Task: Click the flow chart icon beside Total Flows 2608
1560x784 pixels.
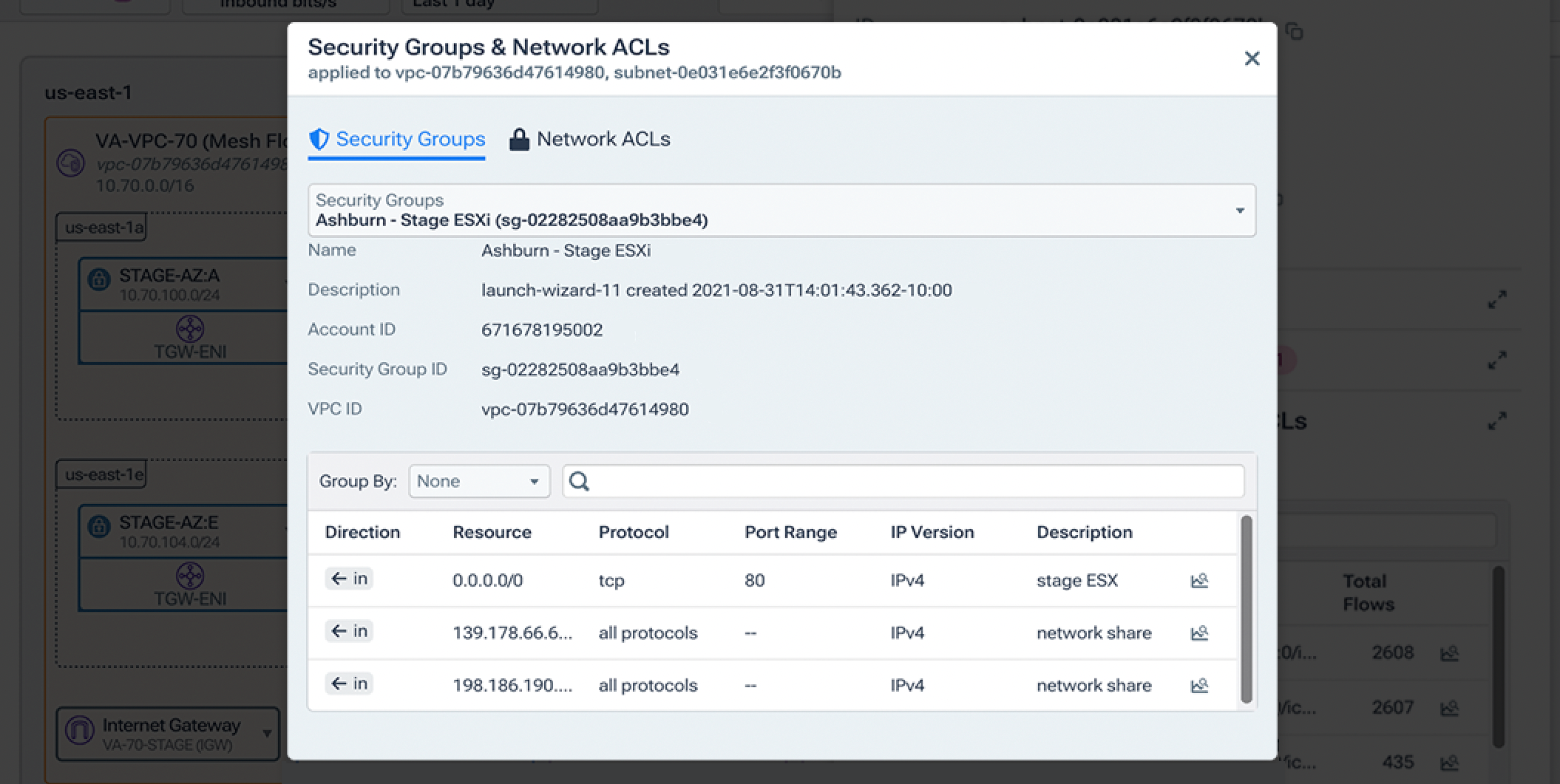Action: click(x=1448, y=652)
